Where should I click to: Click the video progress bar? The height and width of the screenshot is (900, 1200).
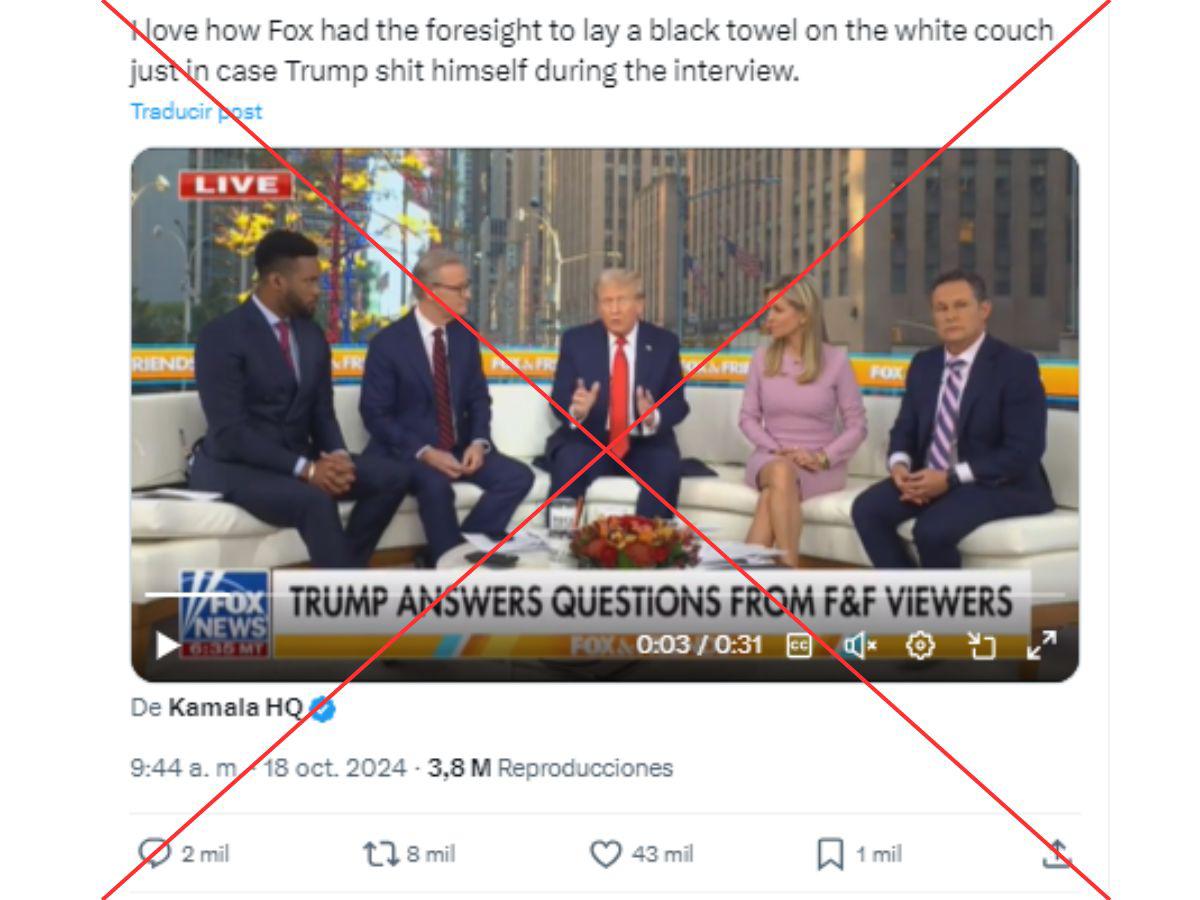tap(605, 596)
